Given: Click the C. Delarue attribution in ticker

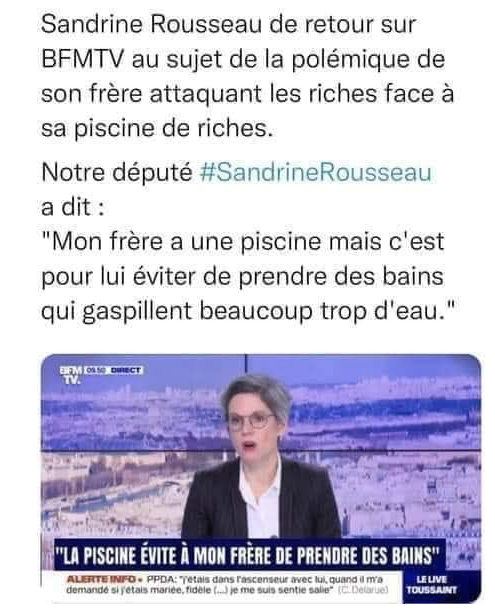Looking at the screenshot, I should click(x=363, y=590).
